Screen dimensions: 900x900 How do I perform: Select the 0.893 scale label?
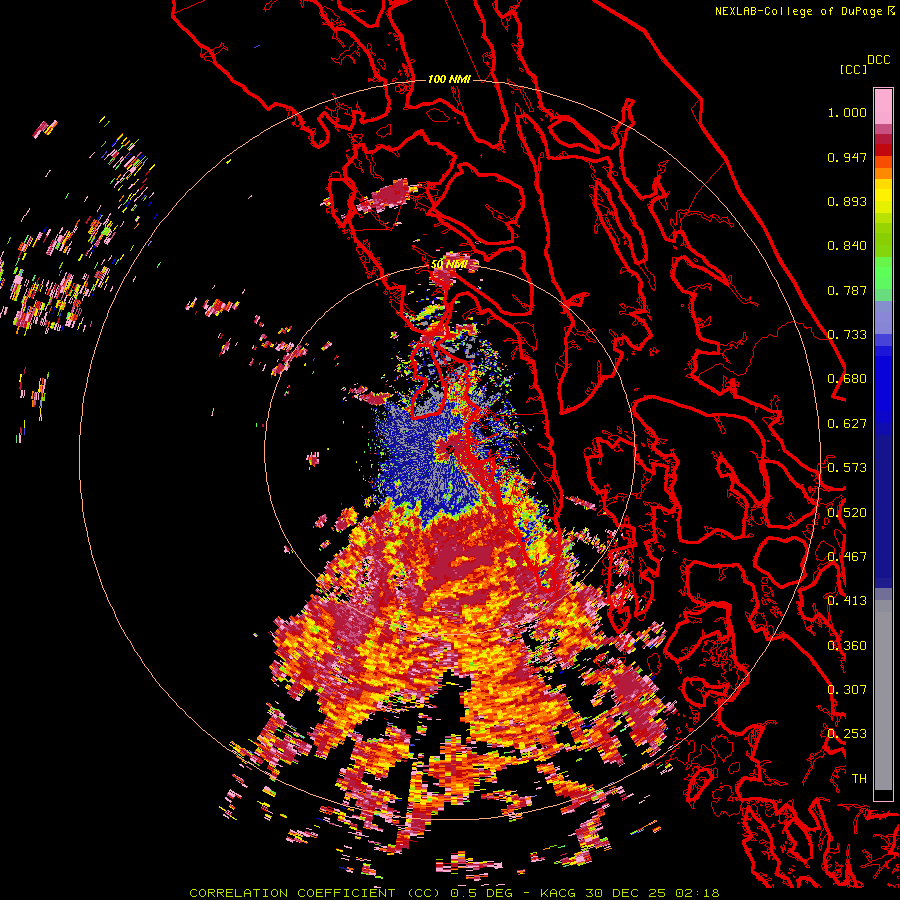click(x=847, y=201)
